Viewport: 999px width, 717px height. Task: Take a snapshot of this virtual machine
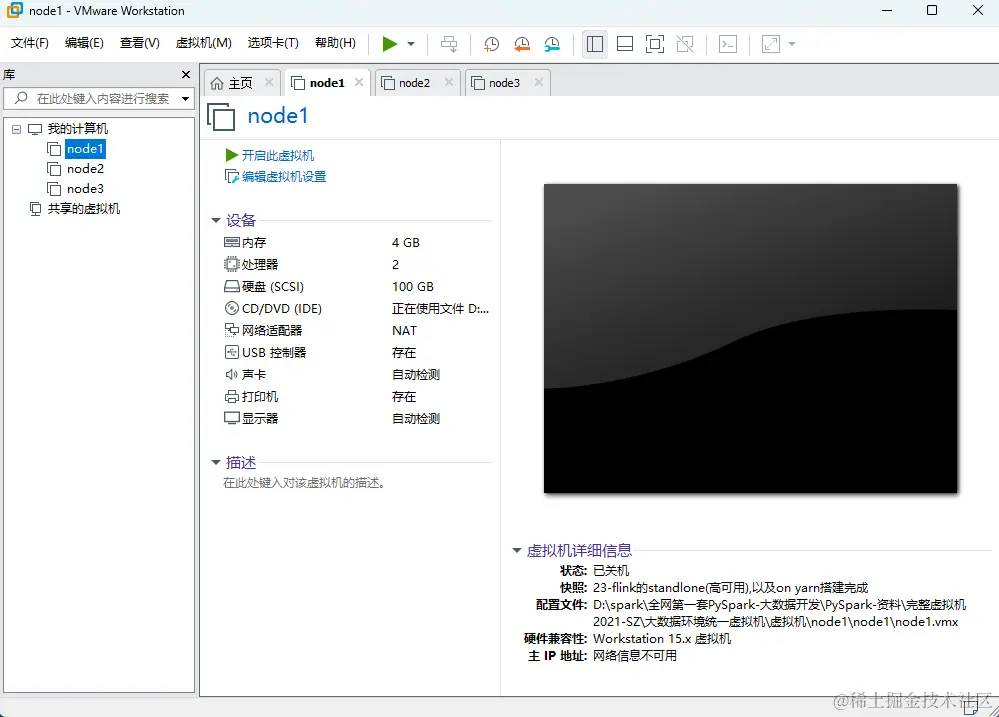pos(490,44)
